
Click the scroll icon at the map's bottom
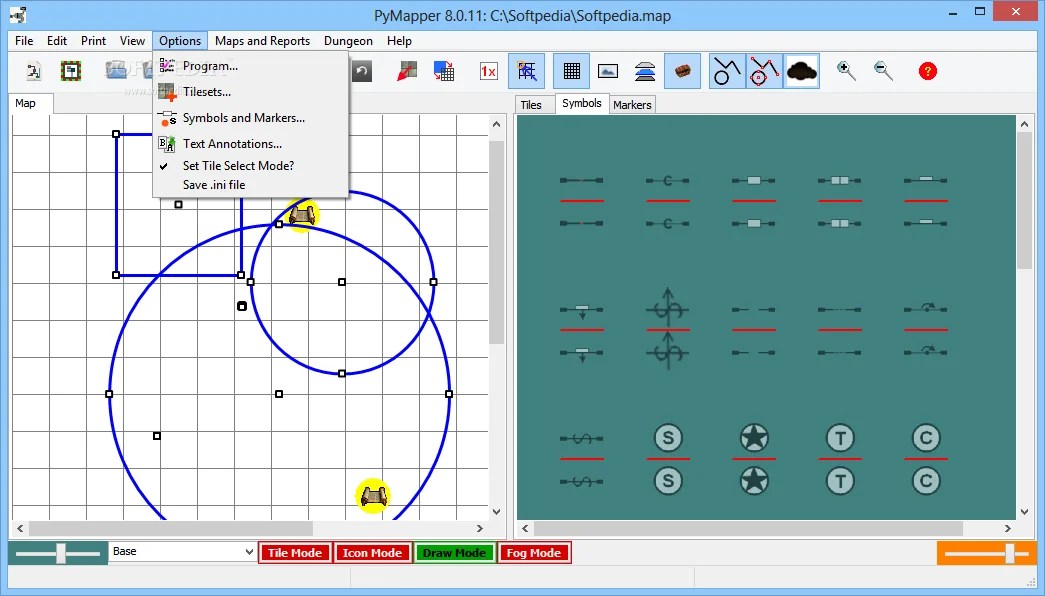[x=373, y=496]
